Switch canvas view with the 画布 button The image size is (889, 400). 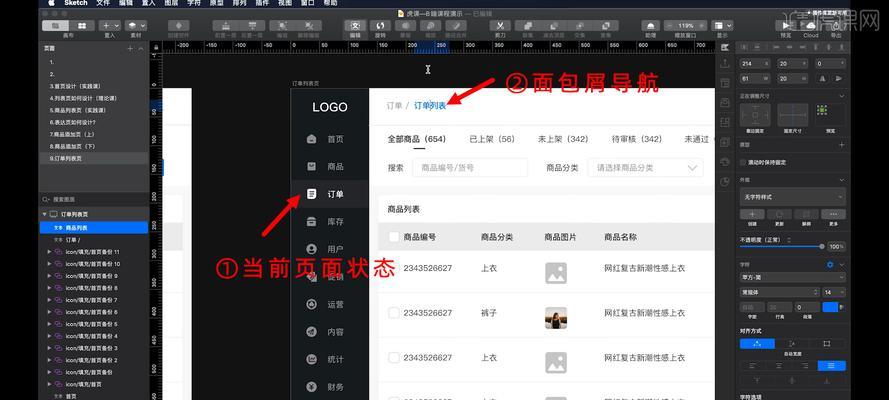pyautogui.click(x=56, y=25)
